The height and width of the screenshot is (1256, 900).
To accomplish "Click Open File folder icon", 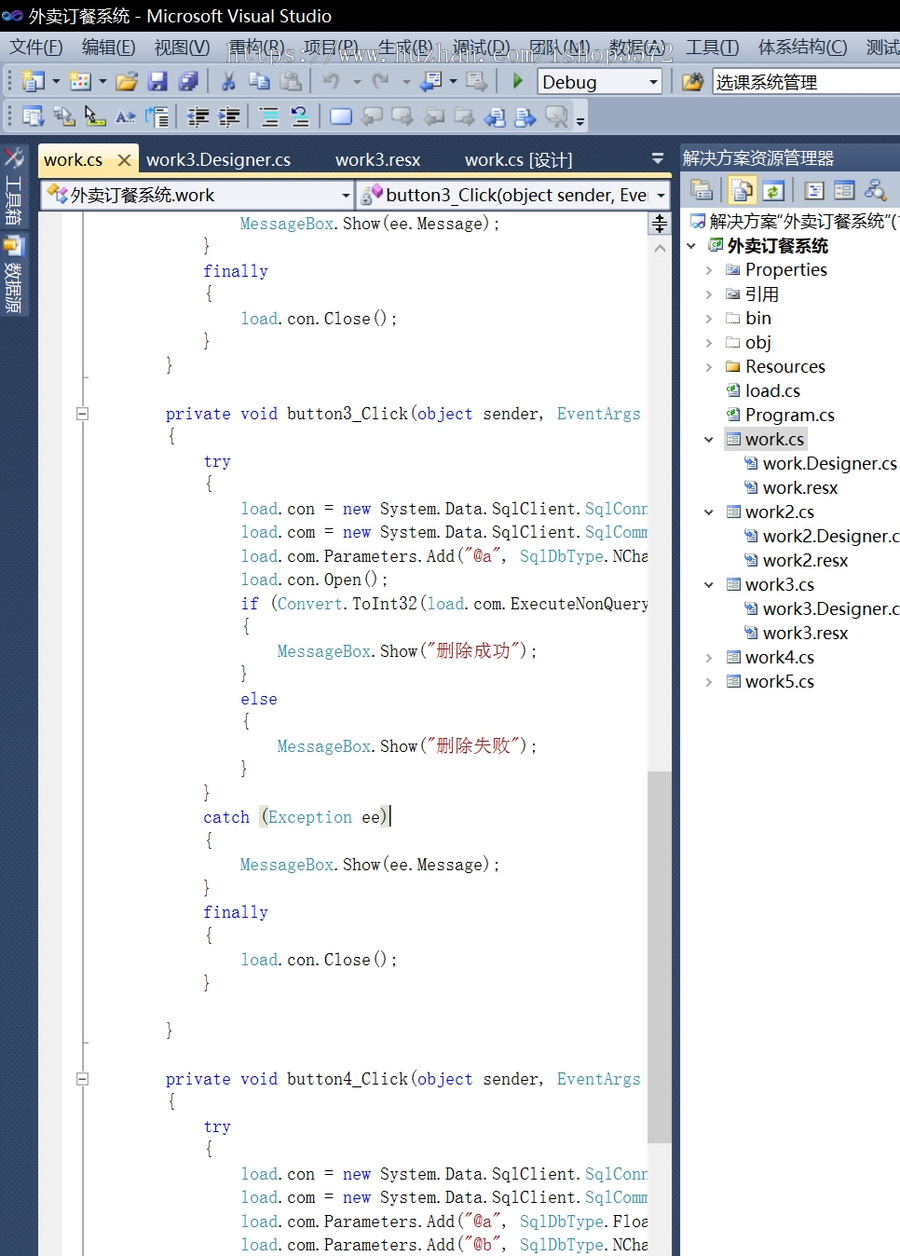I will click(127, 82).
